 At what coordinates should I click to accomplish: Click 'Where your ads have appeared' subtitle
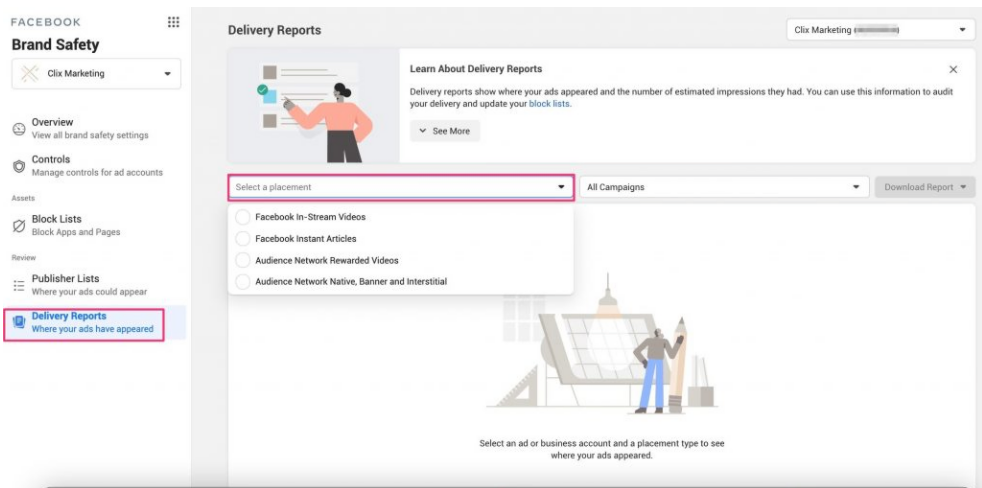(93, 329)
